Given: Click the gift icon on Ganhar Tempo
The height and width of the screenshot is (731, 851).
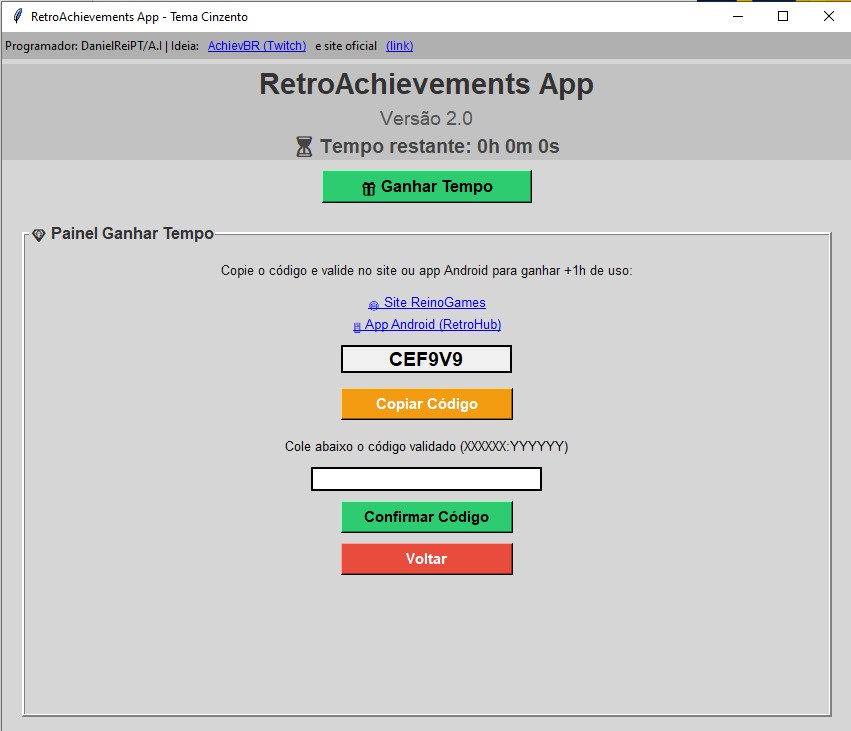Looking at the screenshot, I should point(369,188).
